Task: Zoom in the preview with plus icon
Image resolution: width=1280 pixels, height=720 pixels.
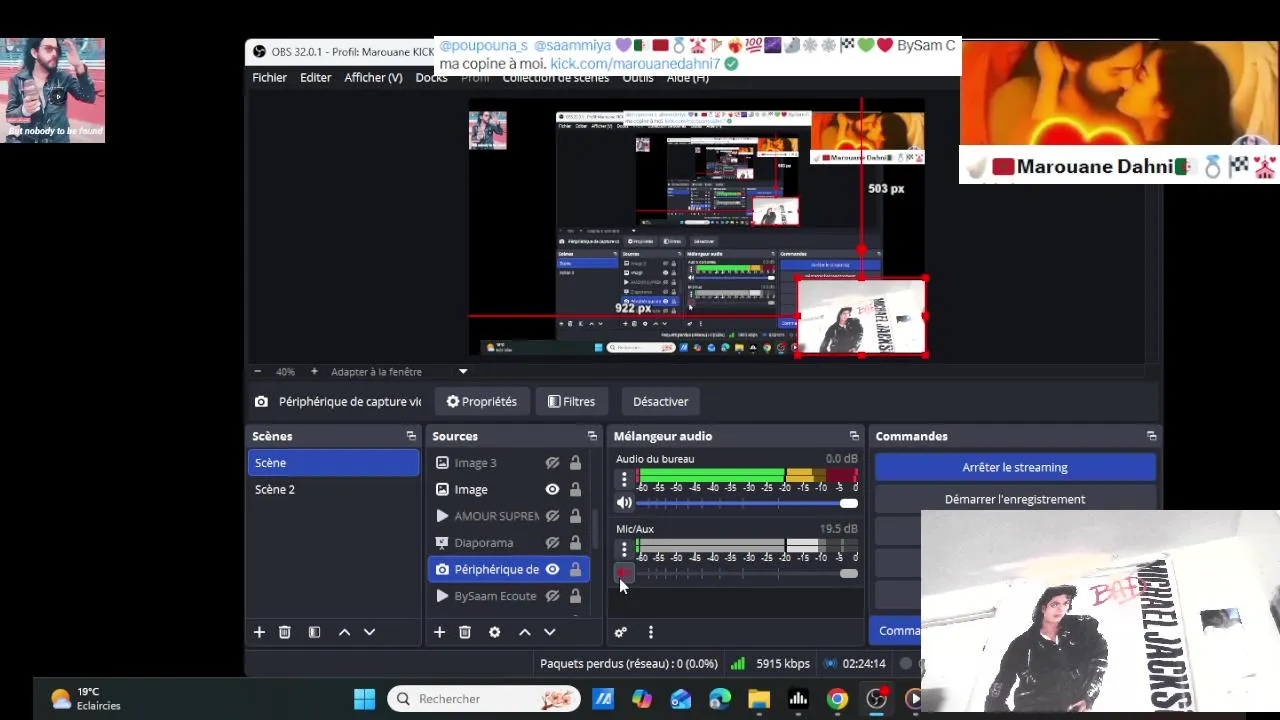Action: click(314, 371)
